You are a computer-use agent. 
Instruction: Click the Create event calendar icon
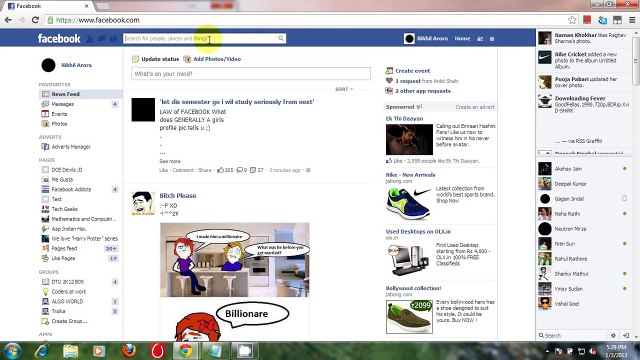click(x=389, y=71)
